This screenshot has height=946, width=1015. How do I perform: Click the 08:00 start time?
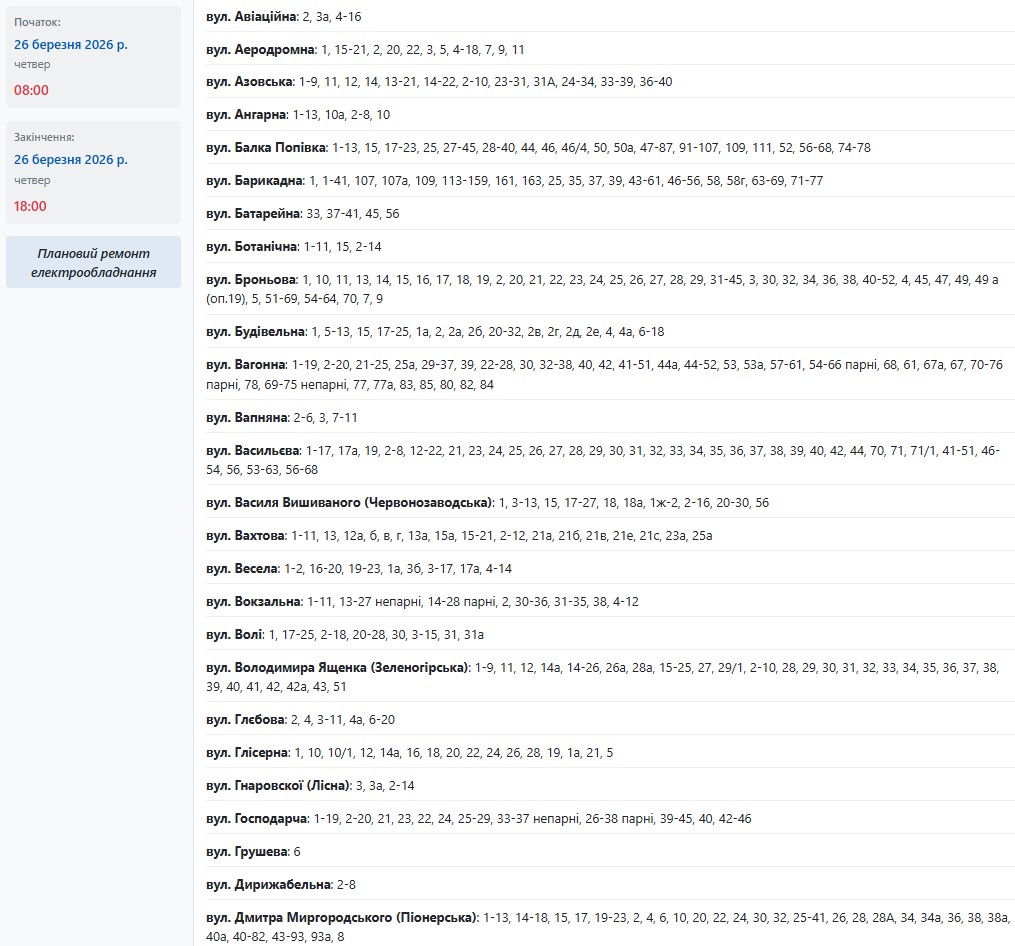[x=31, y=90]
